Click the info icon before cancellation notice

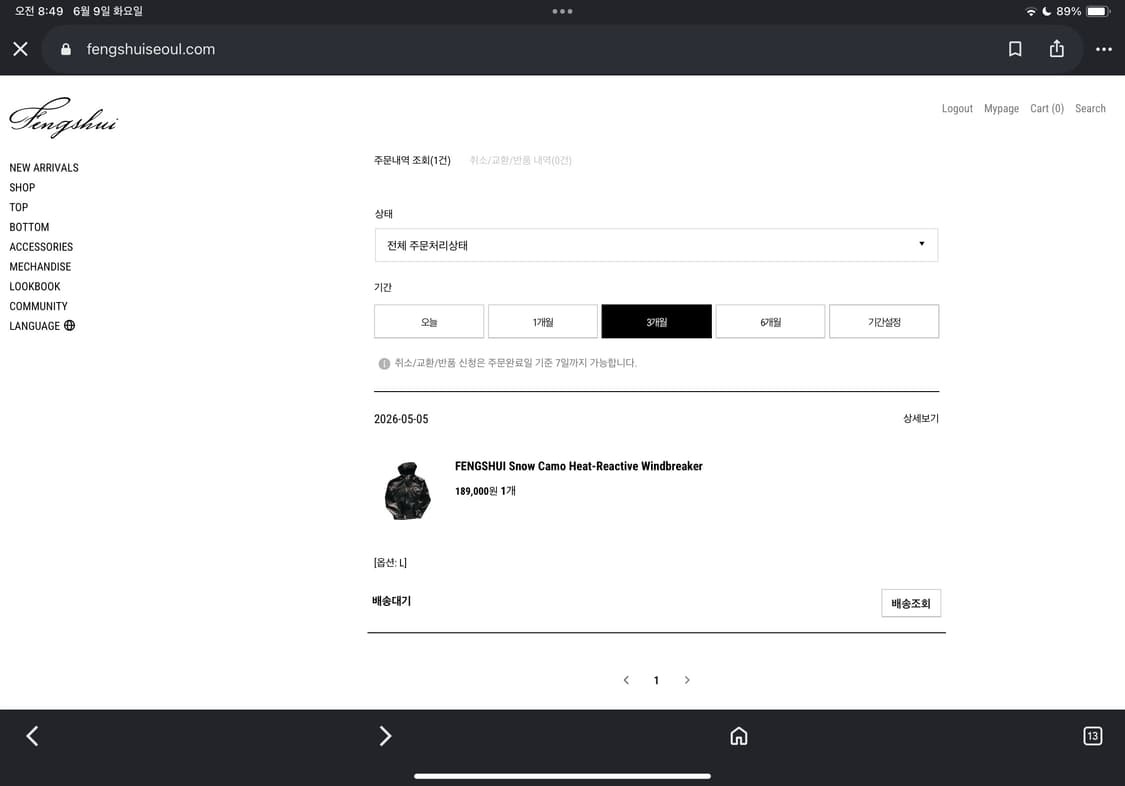[384, 364]
